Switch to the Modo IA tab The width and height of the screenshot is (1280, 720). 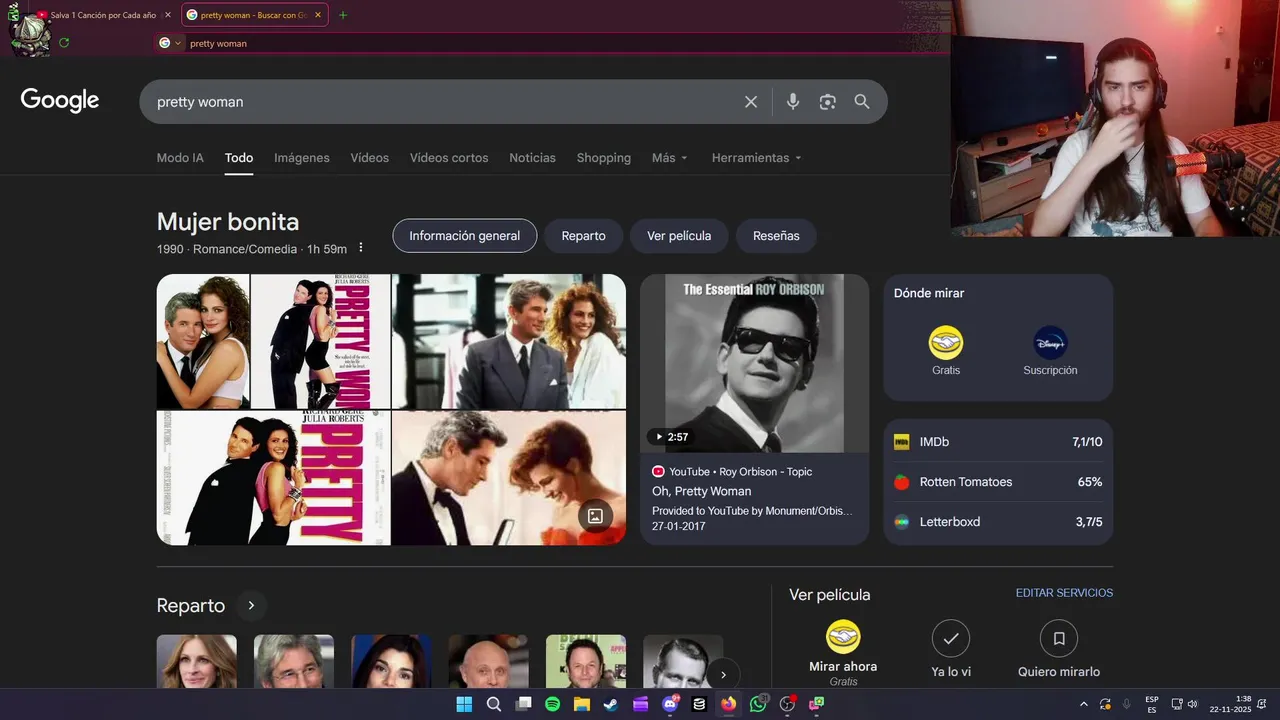(x=180, y=158)
